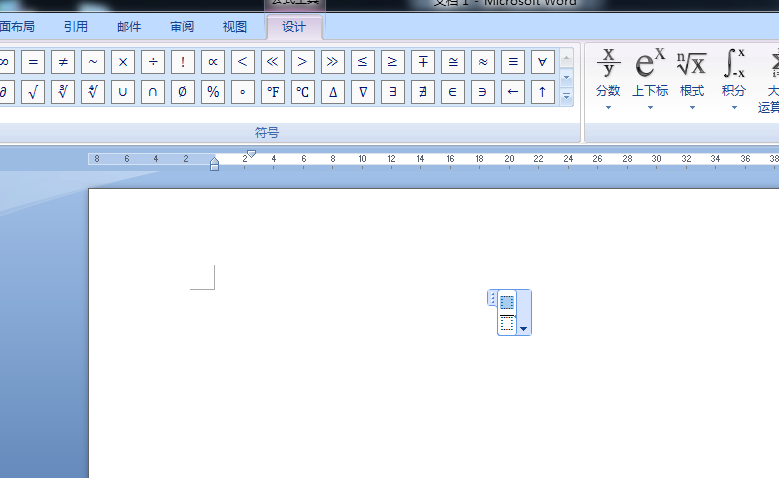Expand the symbols gallery with the More arrow

pyautogui.click(x=567, y=97)
